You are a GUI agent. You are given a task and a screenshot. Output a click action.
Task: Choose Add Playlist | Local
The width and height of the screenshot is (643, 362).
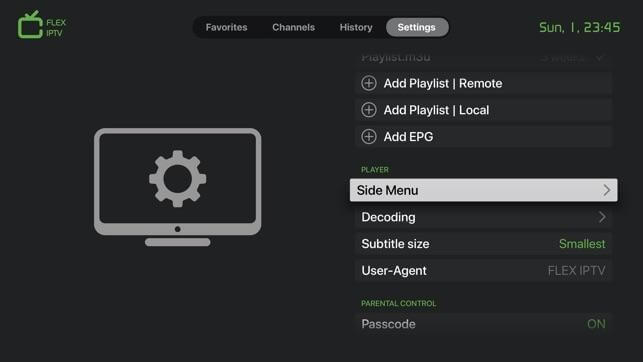pyautogui.click(x=483, y=110)
